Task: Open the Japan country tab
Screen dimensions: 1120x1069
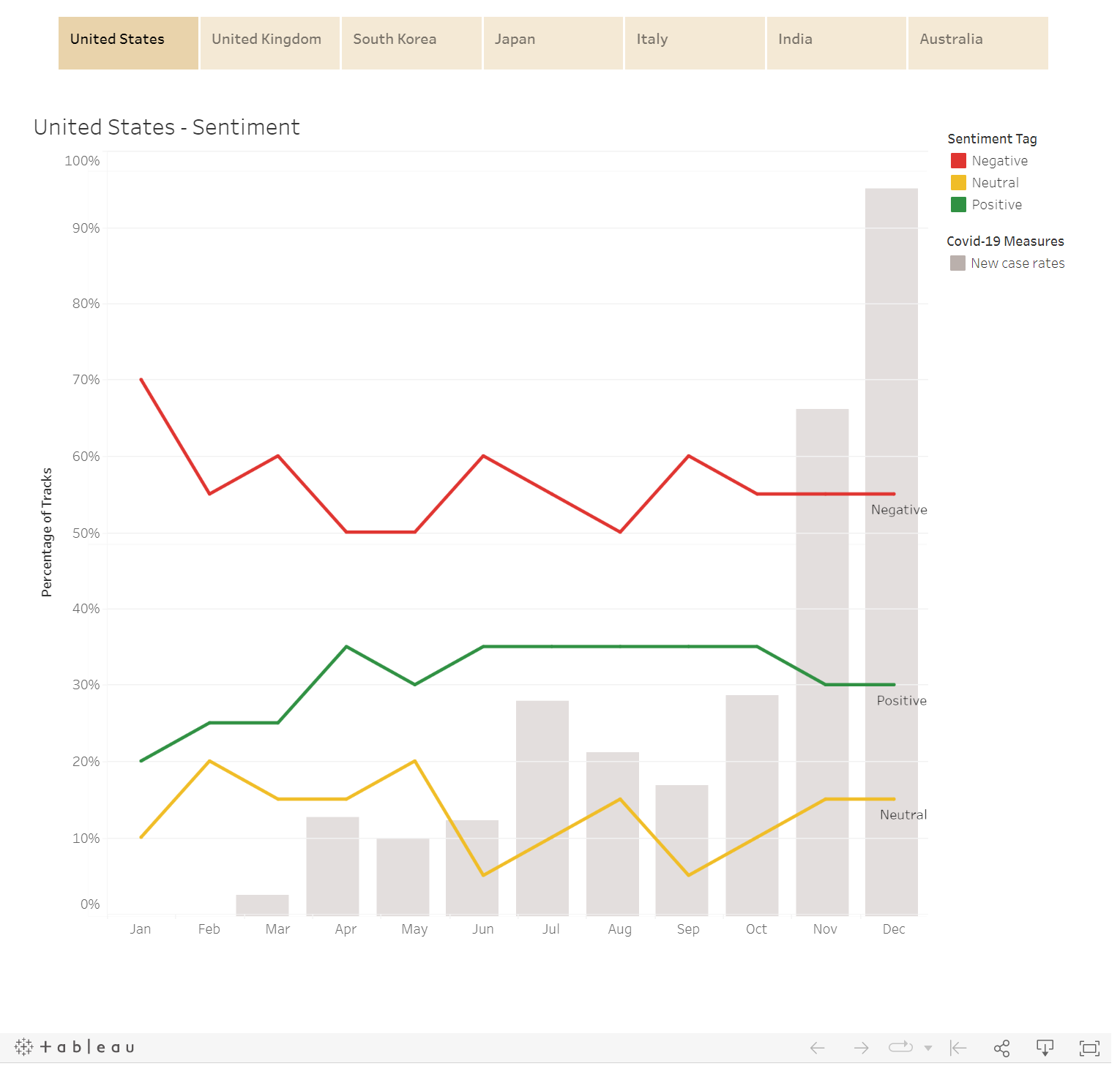Action: (x=515, y=39)
